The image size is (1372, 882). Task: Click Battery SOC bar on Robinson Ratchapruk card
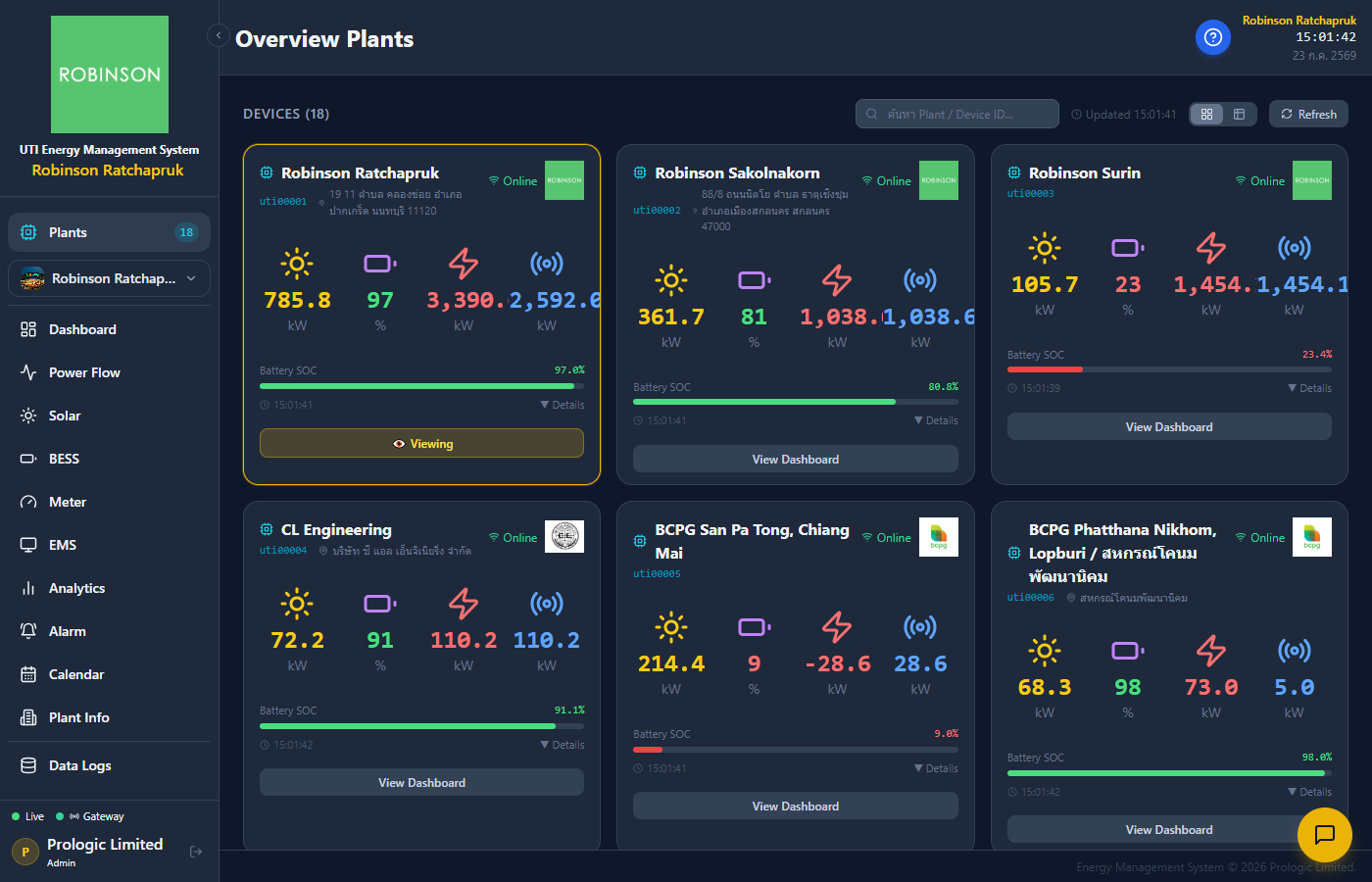click(421, 386)
